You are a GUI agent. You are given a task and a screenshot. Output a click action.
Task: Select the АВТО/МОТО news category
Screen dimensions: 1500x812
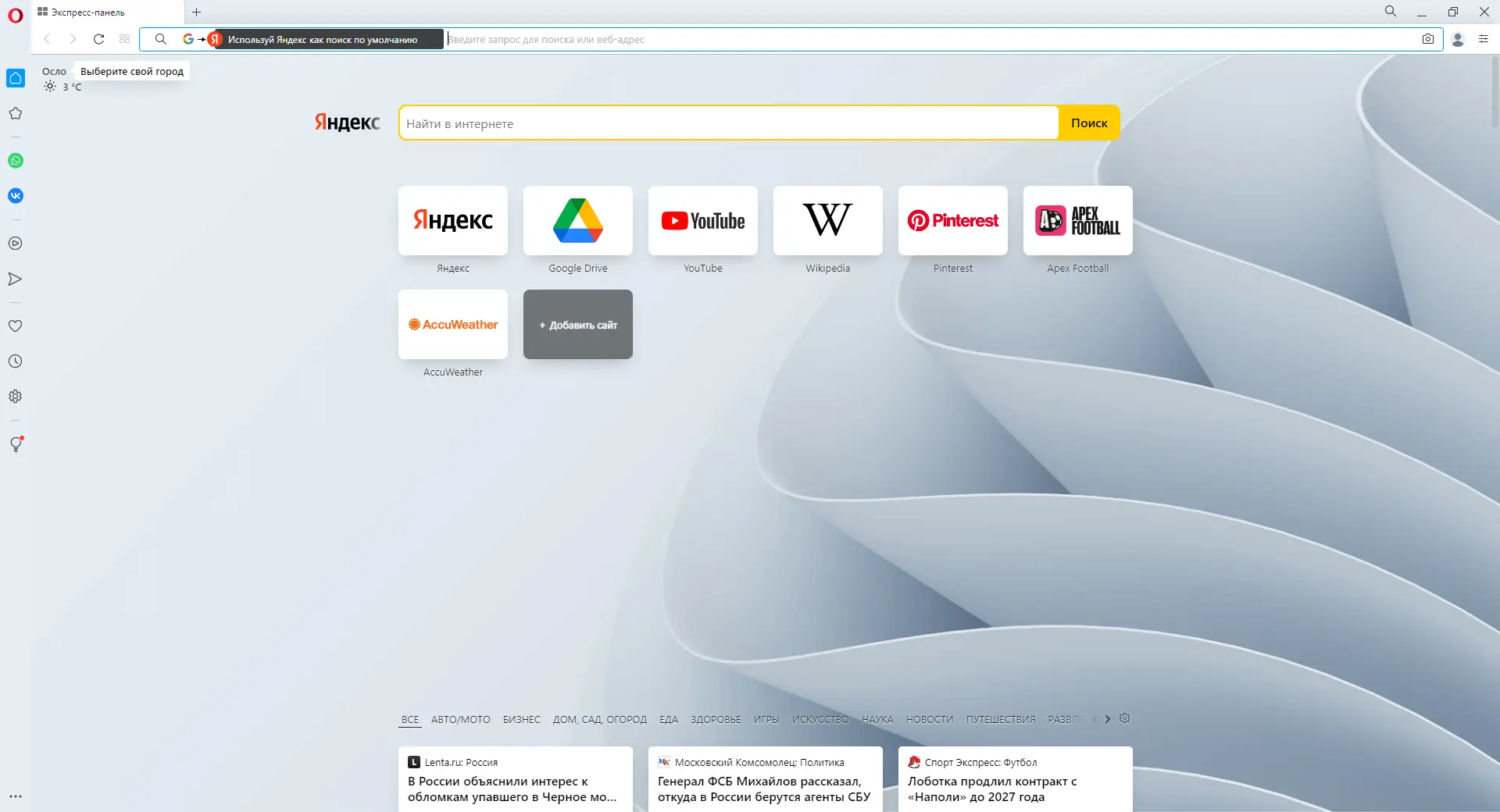click(x=461, y=720)
